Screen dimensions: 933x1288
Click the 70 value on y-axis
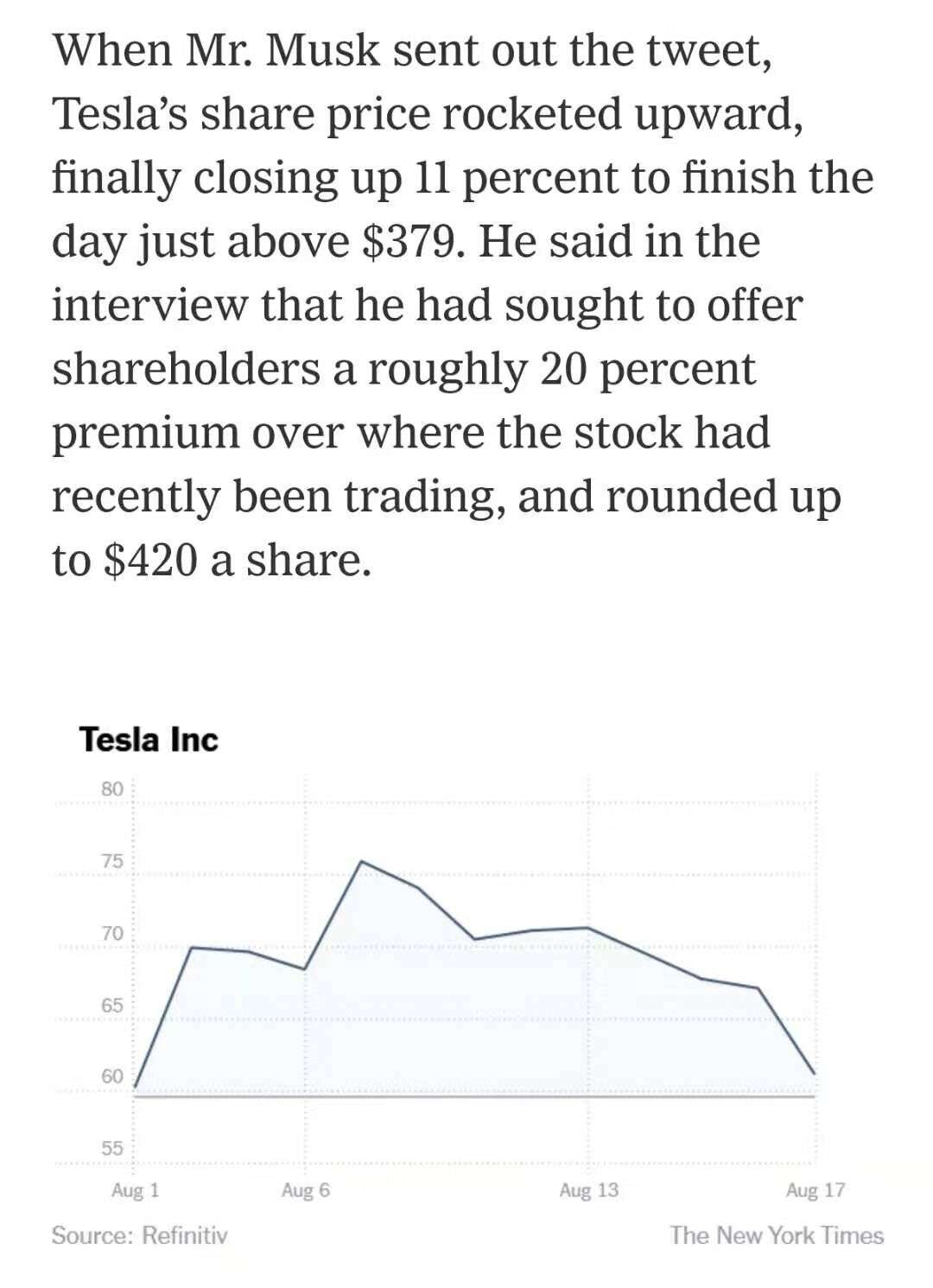coord(112,933)
